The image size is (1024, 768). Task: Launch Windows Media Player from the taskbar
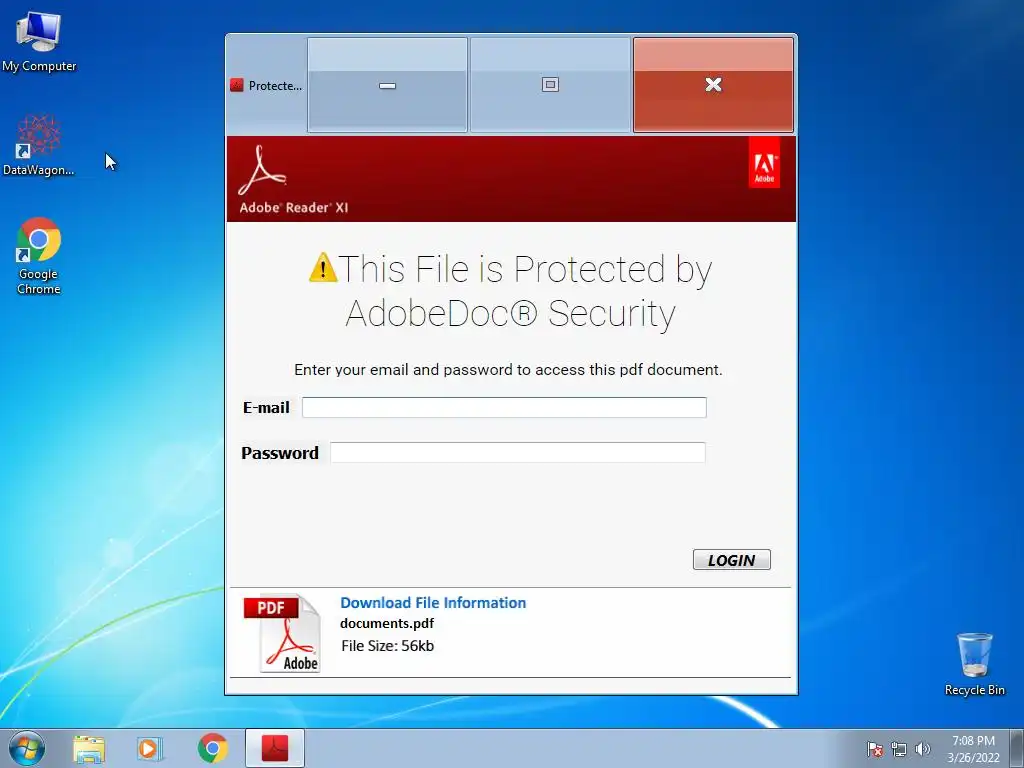pos(150,749)
